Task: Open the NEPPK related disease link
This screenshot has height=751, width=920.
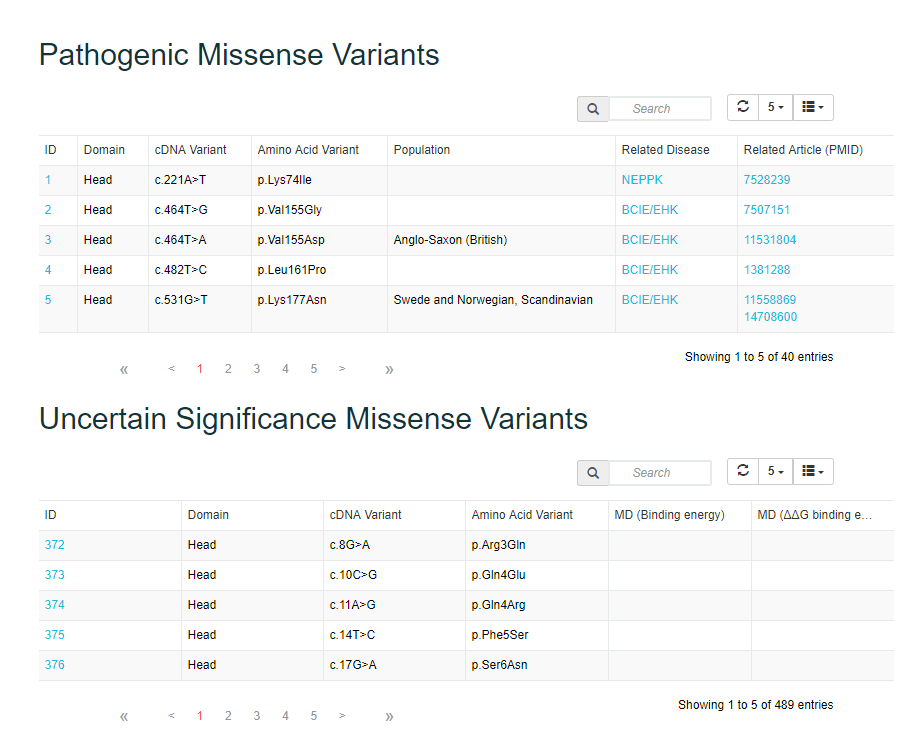Action: click(641, 180)
